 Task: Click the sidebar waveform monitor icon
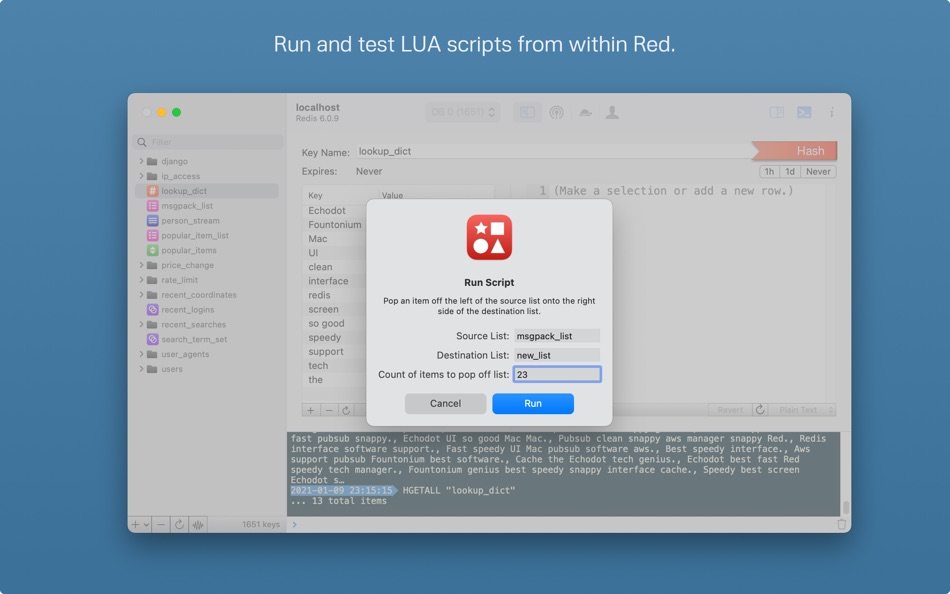click(198, 524)
